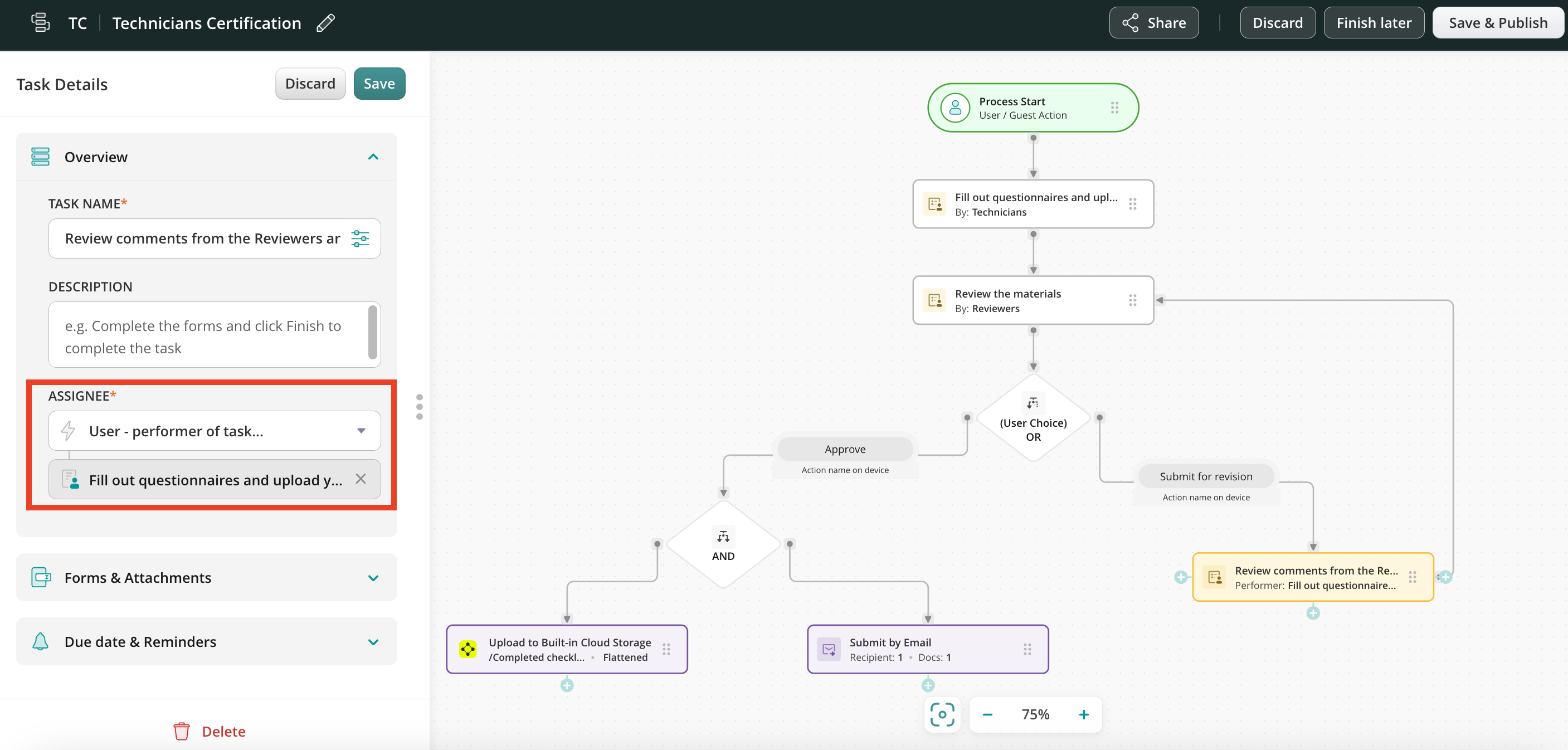Image resolution: width=1568 pixels, height=750 pixels.
Task: Zoom out the canvas with minus button
Action: tap(987, 714)
